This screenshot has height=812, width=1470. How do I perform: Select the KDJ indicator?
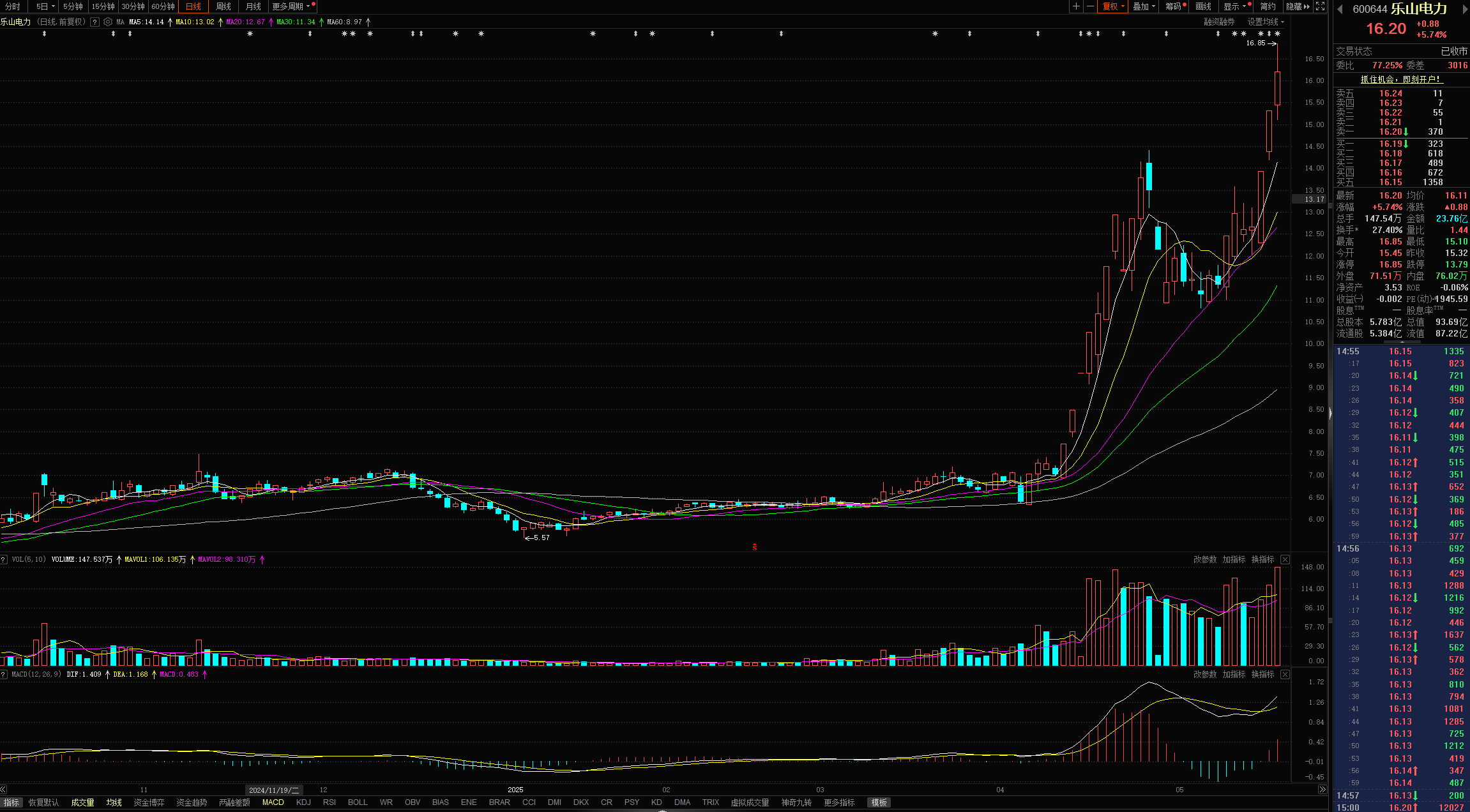coord(303,802)
